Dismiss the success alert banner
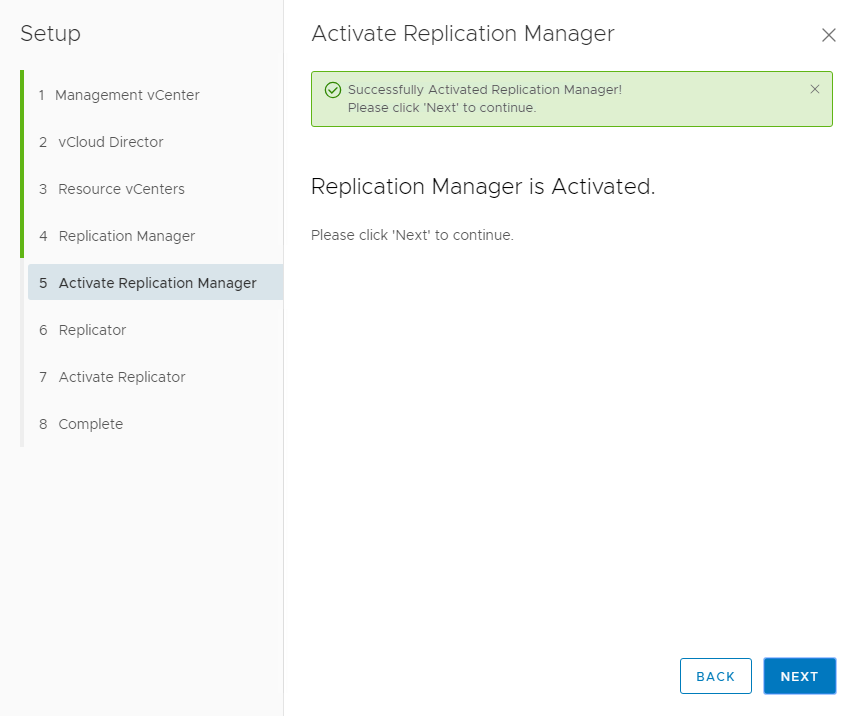This screenshot has width=858, height=716. (815, 89)
